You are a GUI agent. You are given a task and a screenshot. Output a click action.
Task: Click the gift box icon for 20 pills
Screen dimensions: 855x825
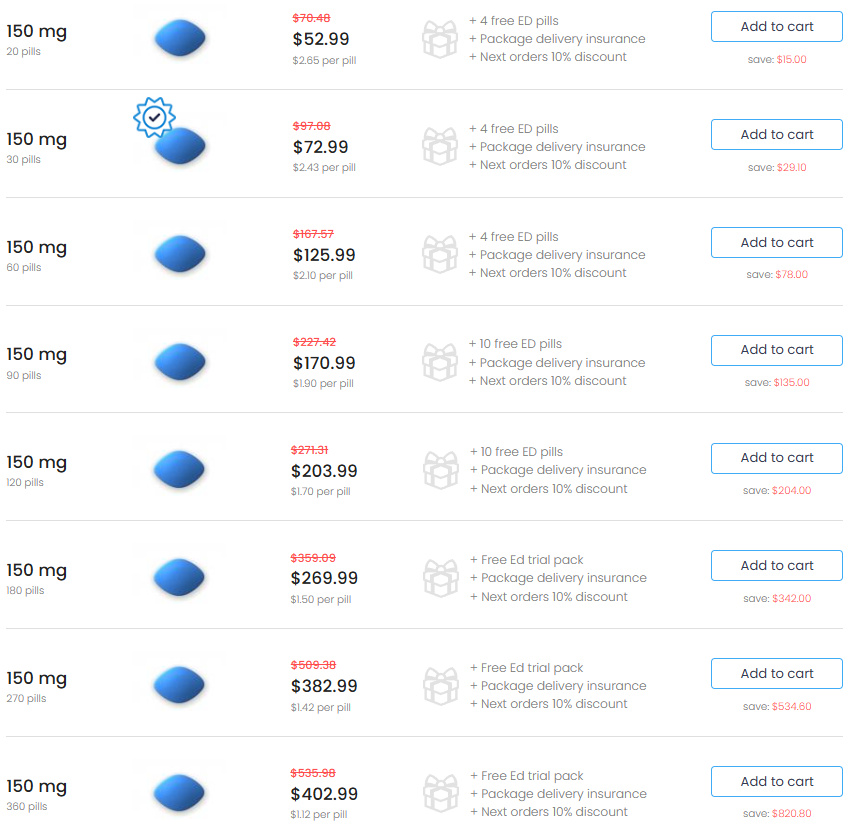tap(440, 39)
